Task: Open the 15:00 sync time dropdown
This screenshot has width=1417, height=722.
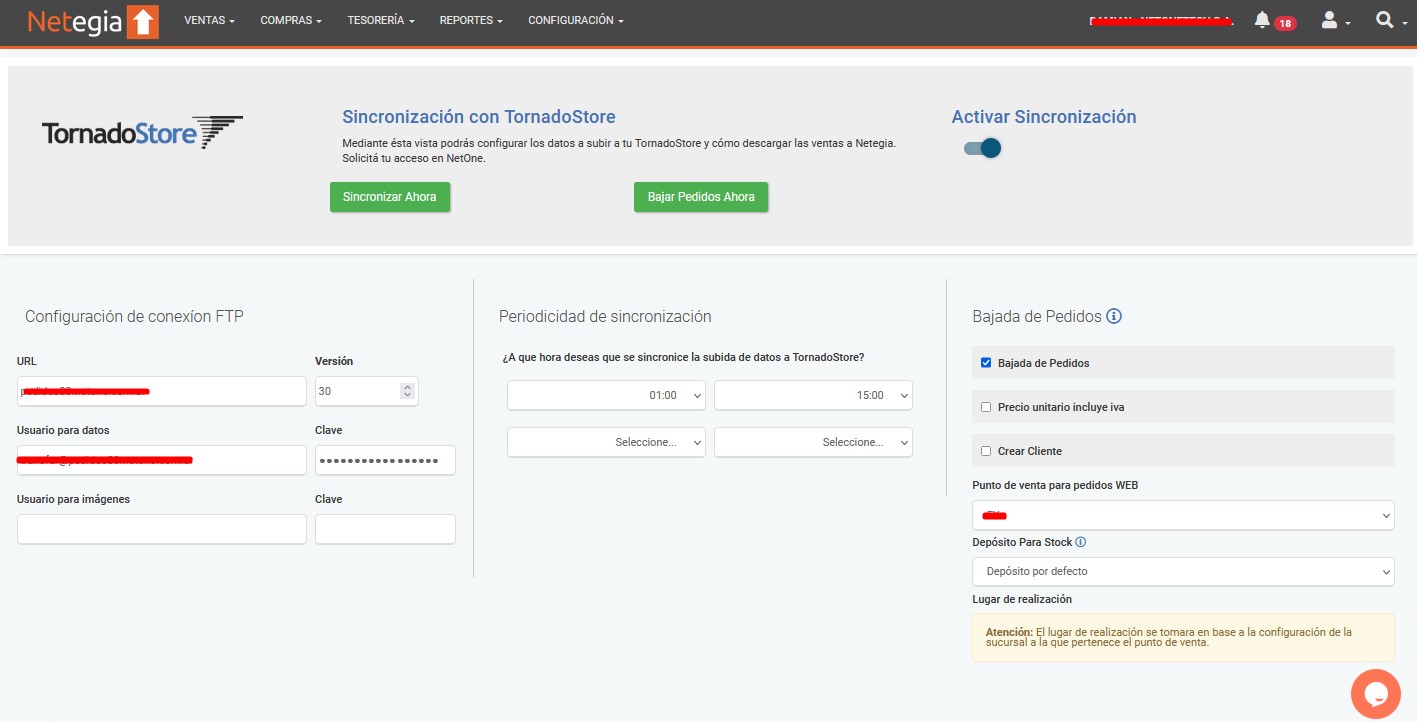Action: 813,395
